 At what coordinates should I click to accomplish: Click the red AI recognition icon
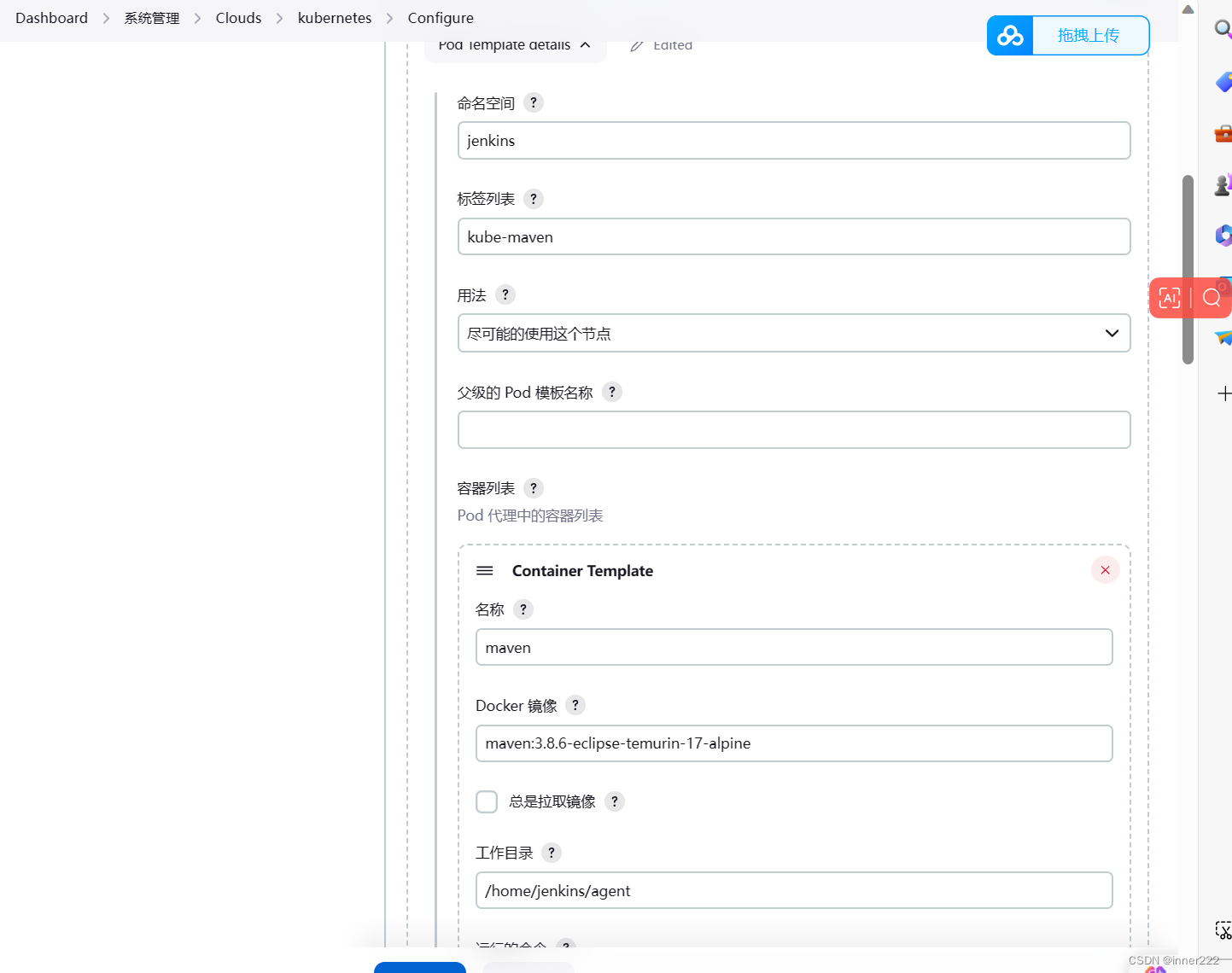pos(1170,298)
